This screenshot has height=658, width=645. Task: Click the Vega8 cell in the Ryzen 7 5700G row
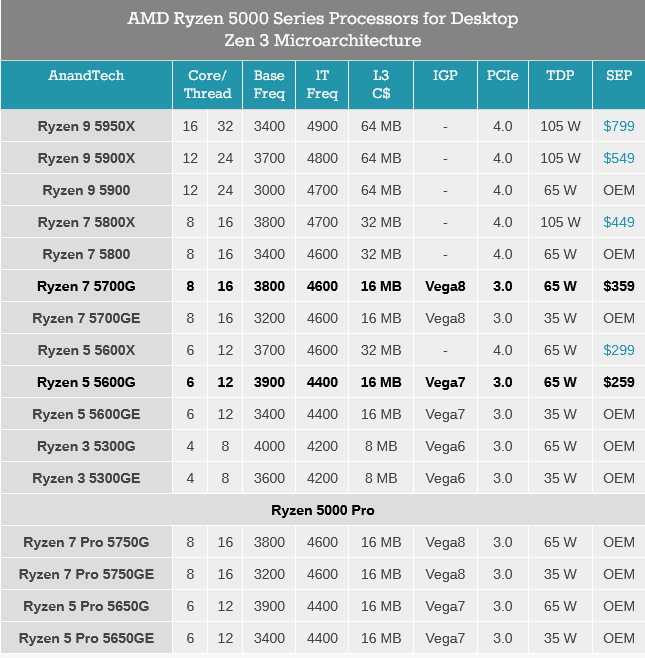pyautogui.click(x=445, y=286)
